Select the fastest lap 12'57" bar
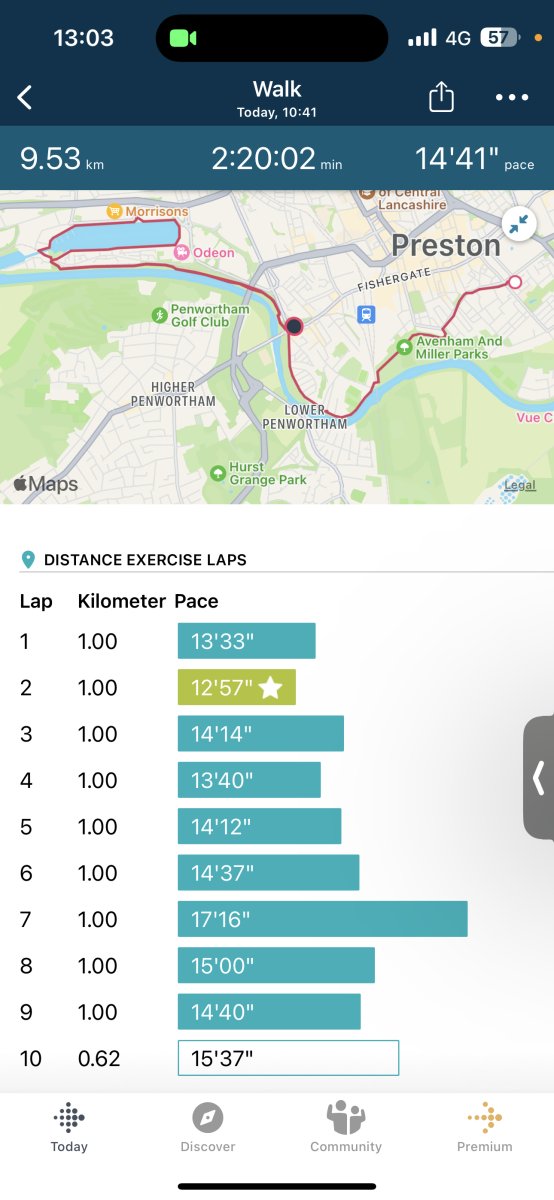Screen dimensions: 554x1200 (237, 687)
